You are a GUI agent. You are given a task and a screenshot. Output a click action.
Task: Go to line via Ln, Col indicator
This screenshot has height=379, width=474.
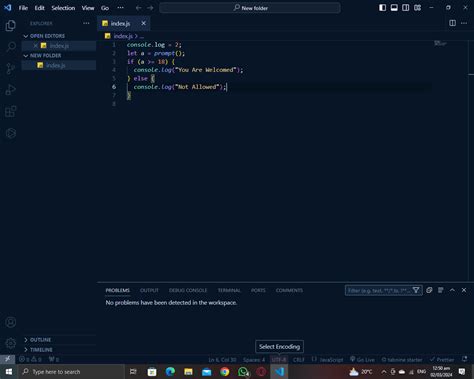pyautogui.click(x=222, y=360)
